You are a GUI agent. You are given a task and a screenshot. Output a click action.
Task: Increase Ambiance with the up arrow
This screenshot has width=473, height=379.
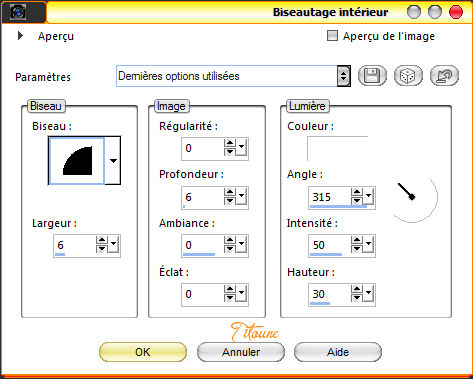click(230, 240)
